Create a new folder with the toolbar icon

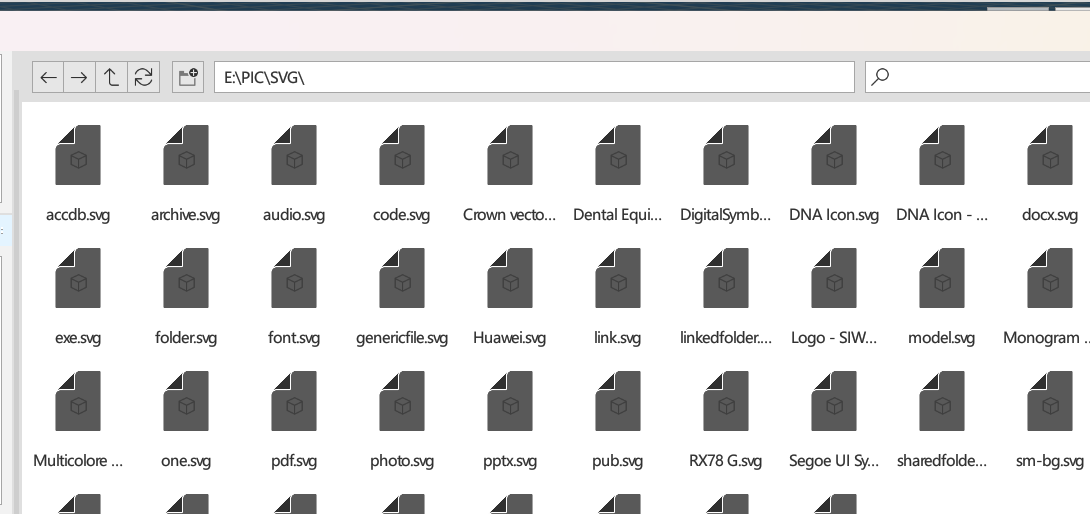188,77
